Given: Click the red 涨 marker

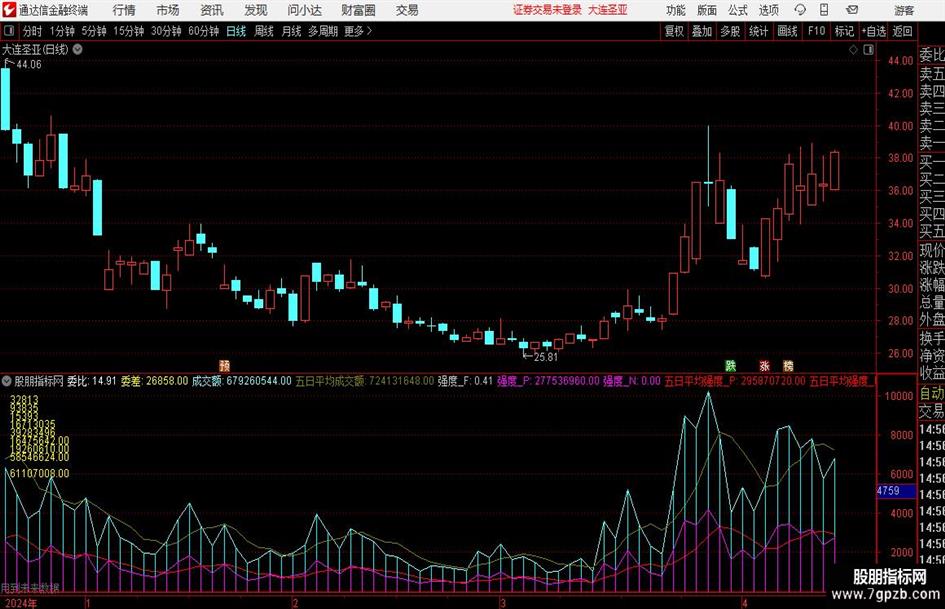Looking at the screenshot, I should (764, 365).
